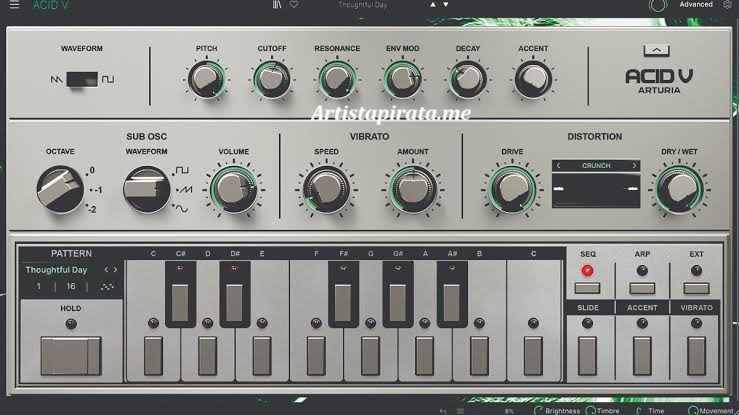The width and height of the screenshot is (739, 415).
Task: Play the C# black key
Action: (x=180, y=302)
